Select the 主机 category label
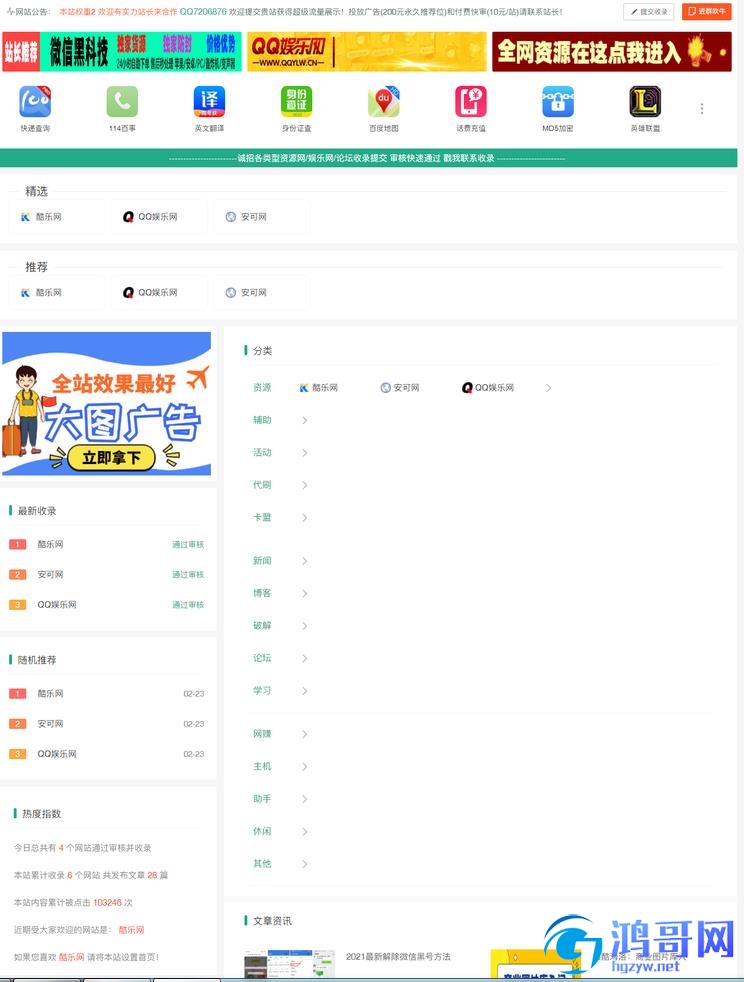This screenshot has height=982, width=744. pos(262,767)
